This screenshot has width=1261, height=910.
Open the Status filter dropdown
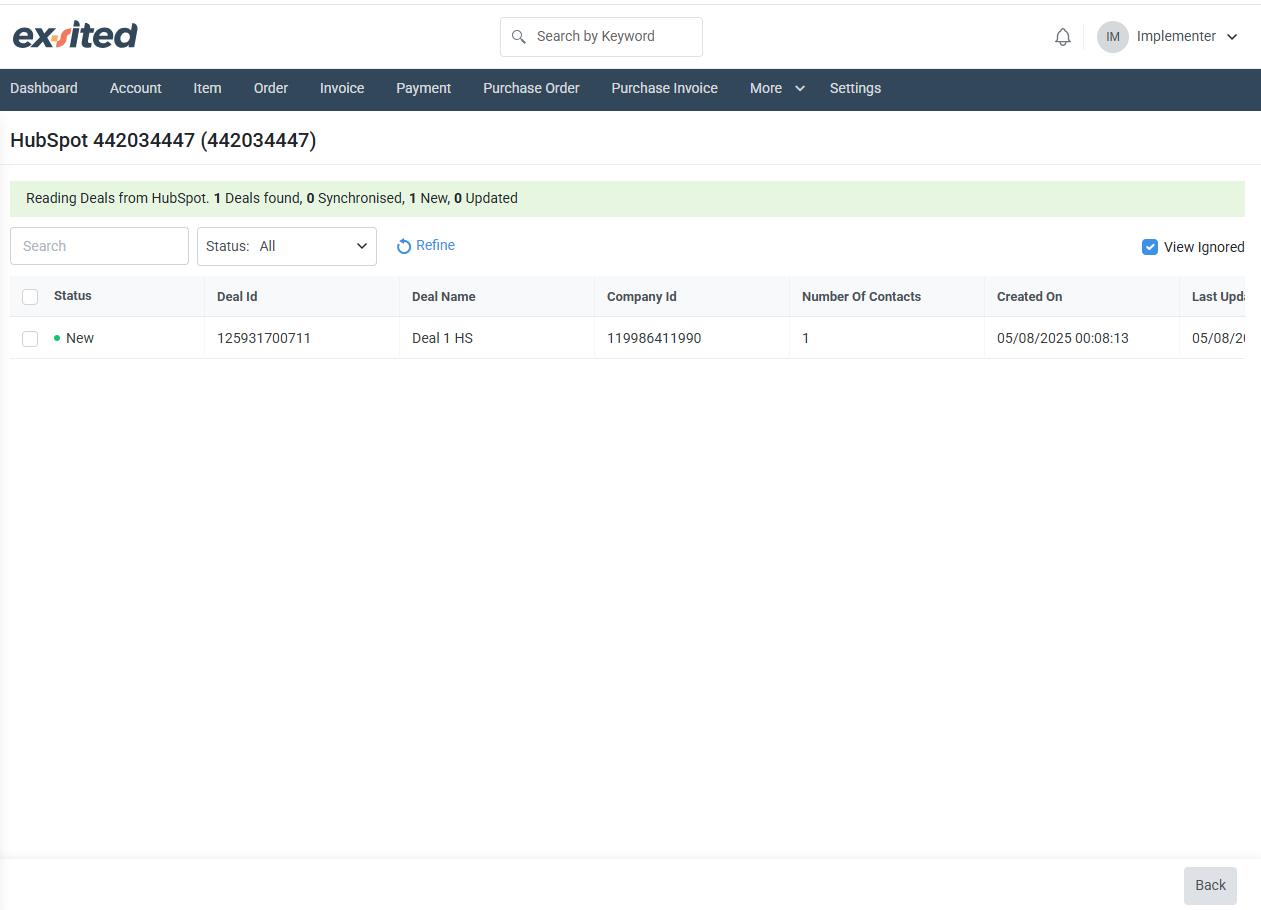click(287, 246)
